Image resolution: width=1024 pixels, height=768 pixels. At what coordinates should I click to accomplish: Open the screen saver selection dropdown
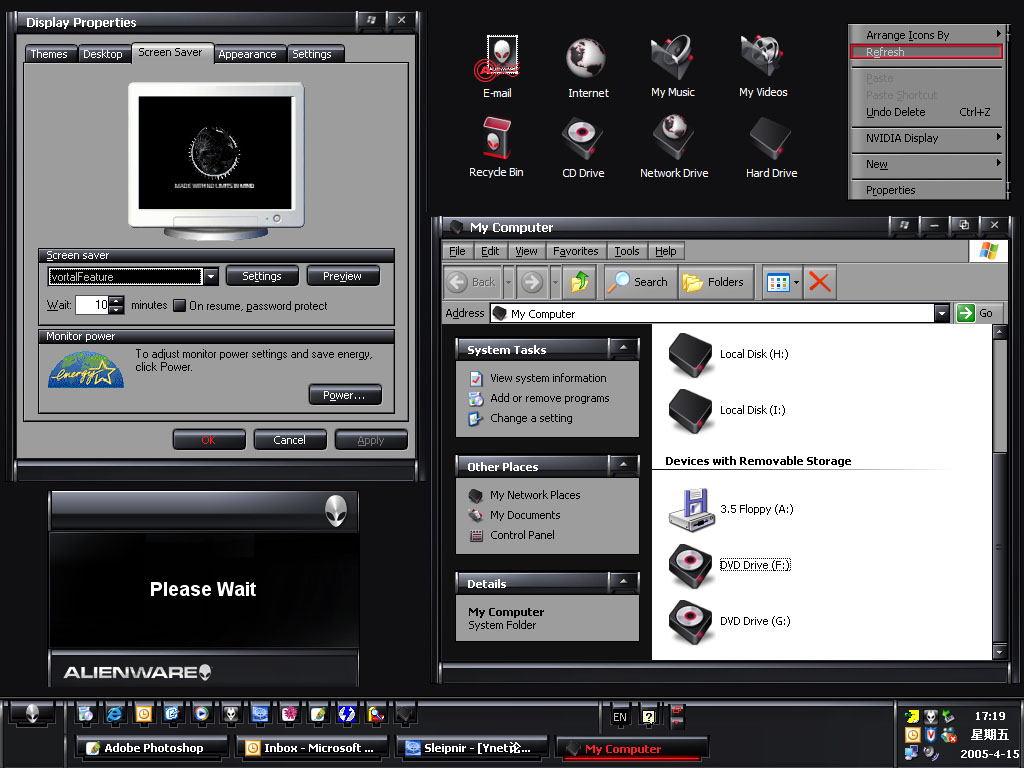(x=210, y=277)
